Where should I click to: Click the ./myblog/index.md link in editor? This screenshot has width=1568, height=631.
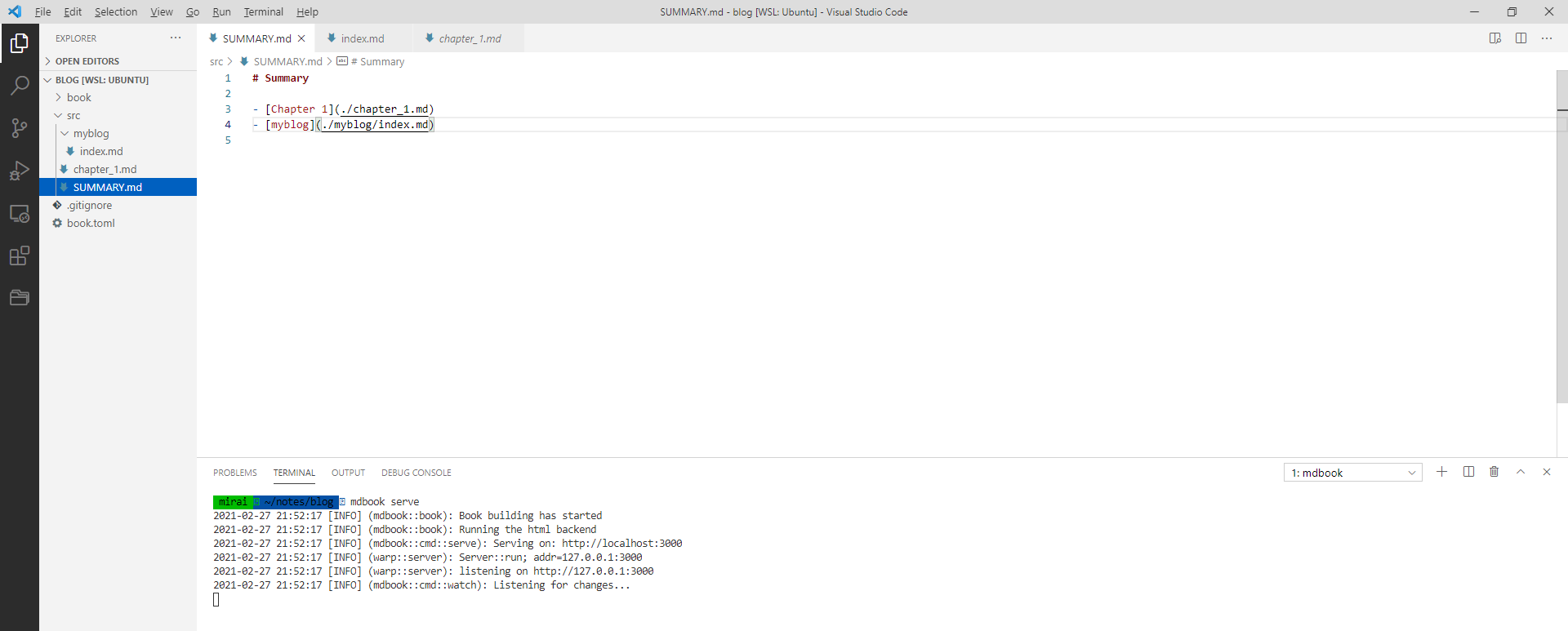(375, 125)
